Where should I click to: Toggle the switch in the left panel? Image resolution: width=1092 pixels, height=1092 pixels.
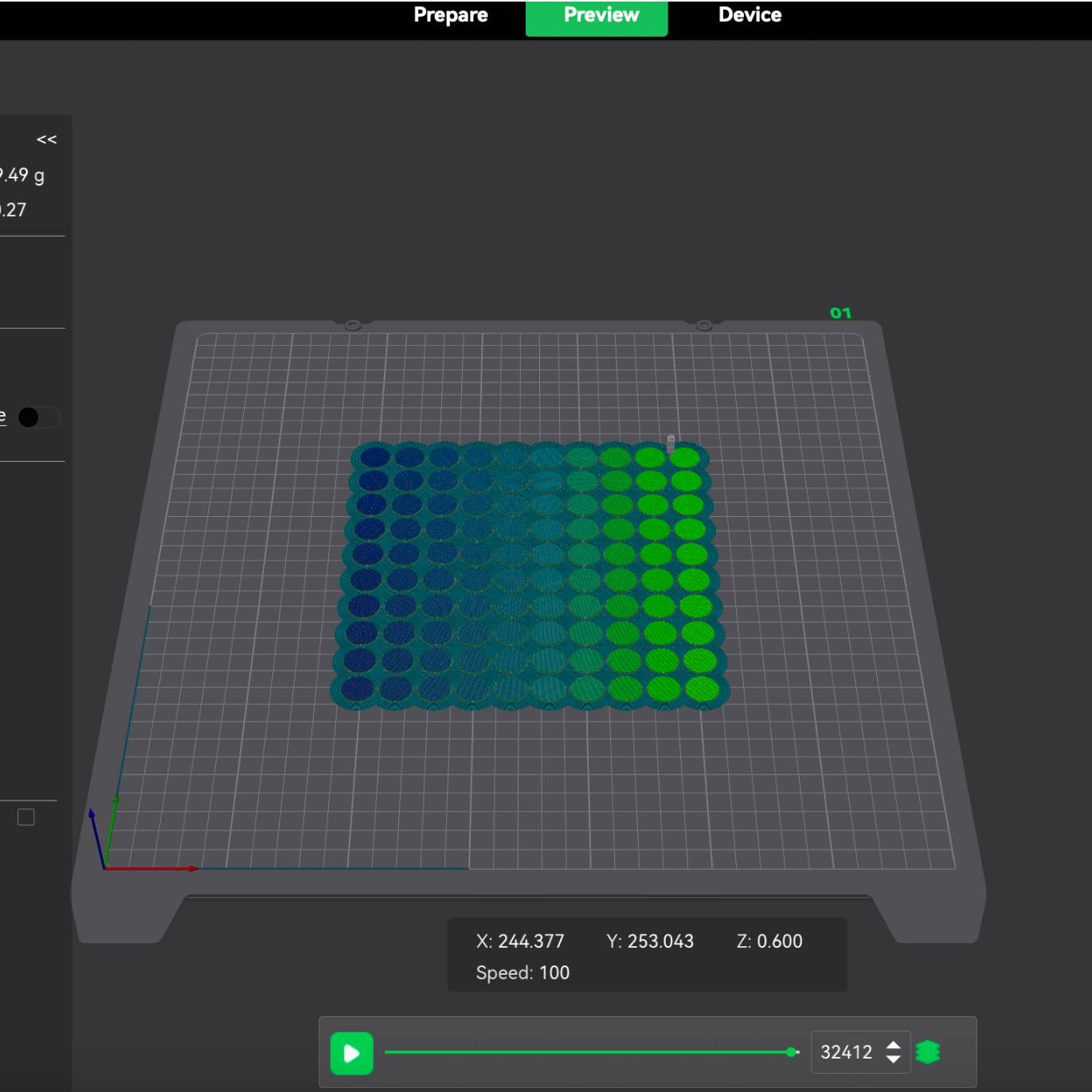pos(38,417)
